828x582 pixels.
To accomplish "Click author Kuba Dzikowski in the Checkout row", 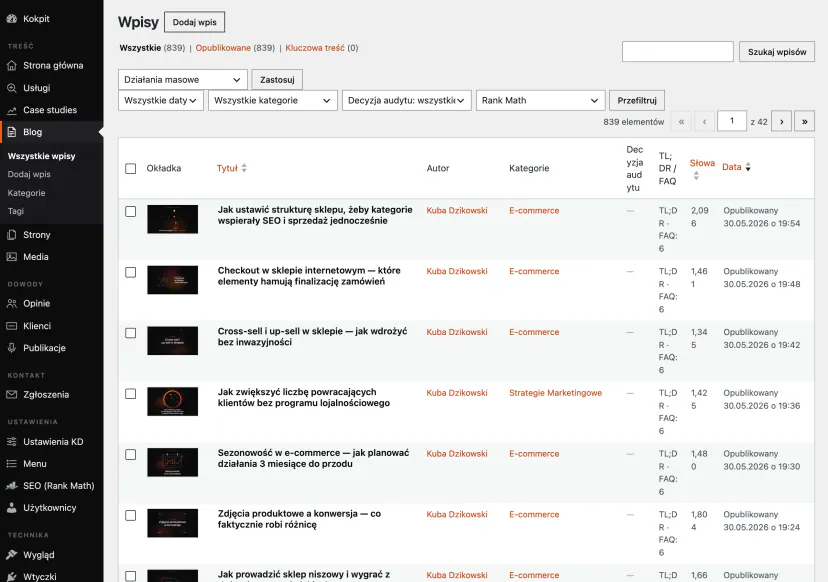I will pos(457,271).
